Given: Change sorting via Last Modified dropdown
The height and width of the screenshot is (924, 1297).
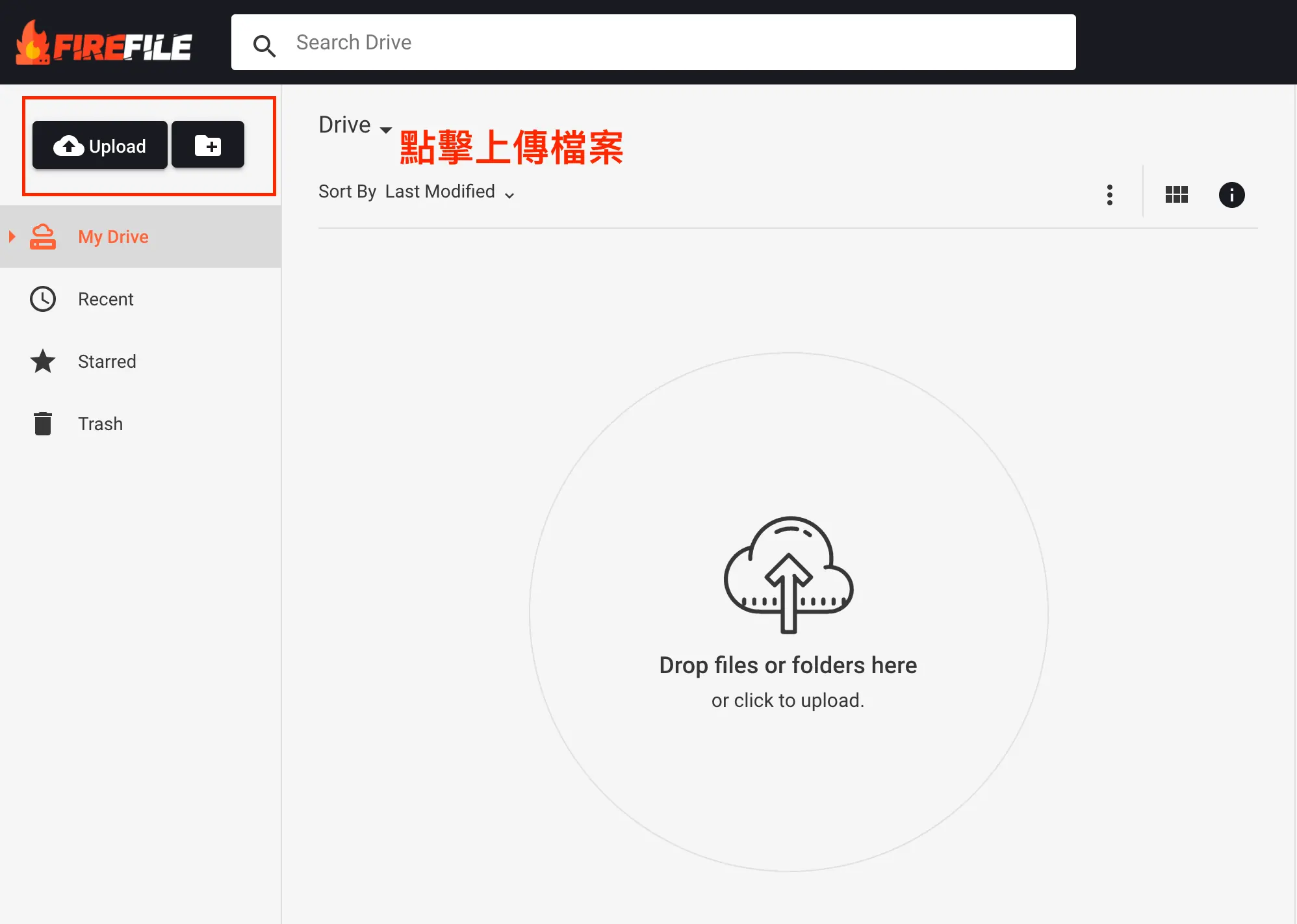Looking at the screenshot, I should (450, 192).
